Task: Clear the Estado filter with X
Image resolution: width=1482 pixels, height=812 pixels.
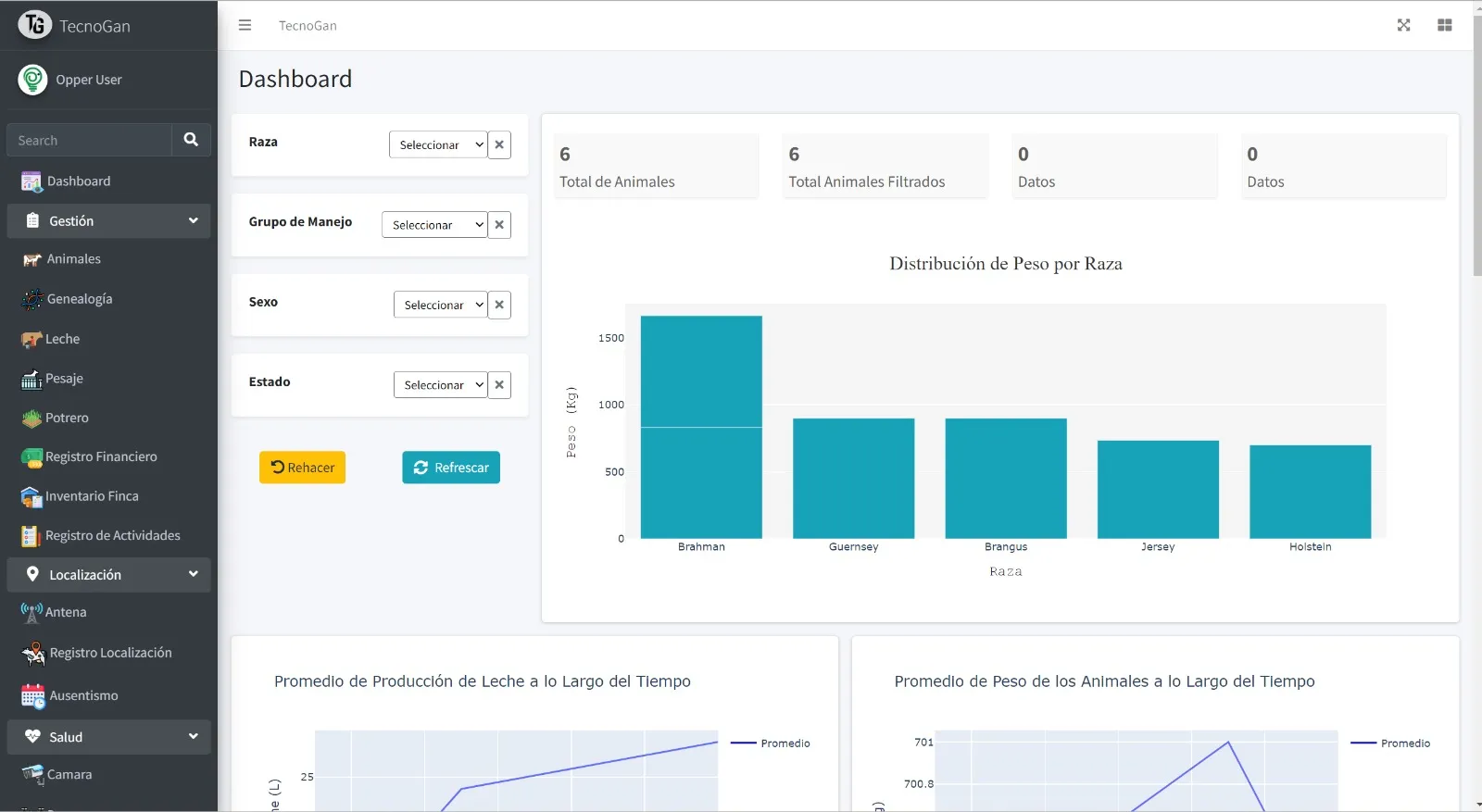Action: coord(499,384)
